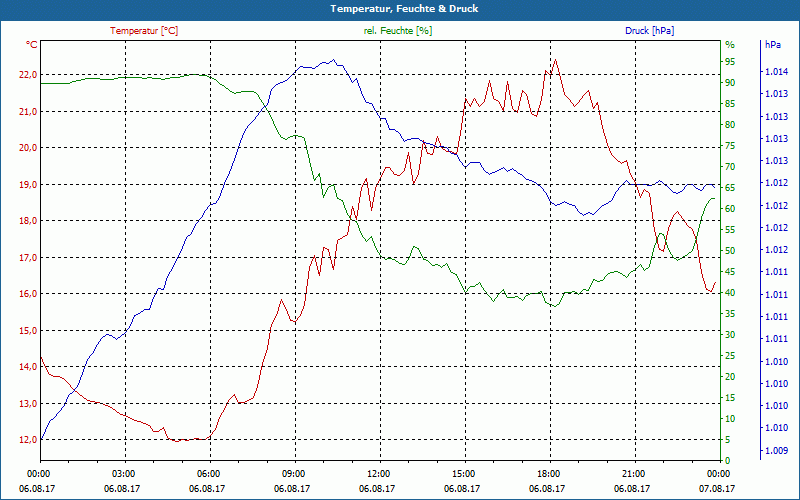The height and width of the screenshot is (500, 800).
Task: Click the '90' humidity axis tick
Action: pos(730,83)
